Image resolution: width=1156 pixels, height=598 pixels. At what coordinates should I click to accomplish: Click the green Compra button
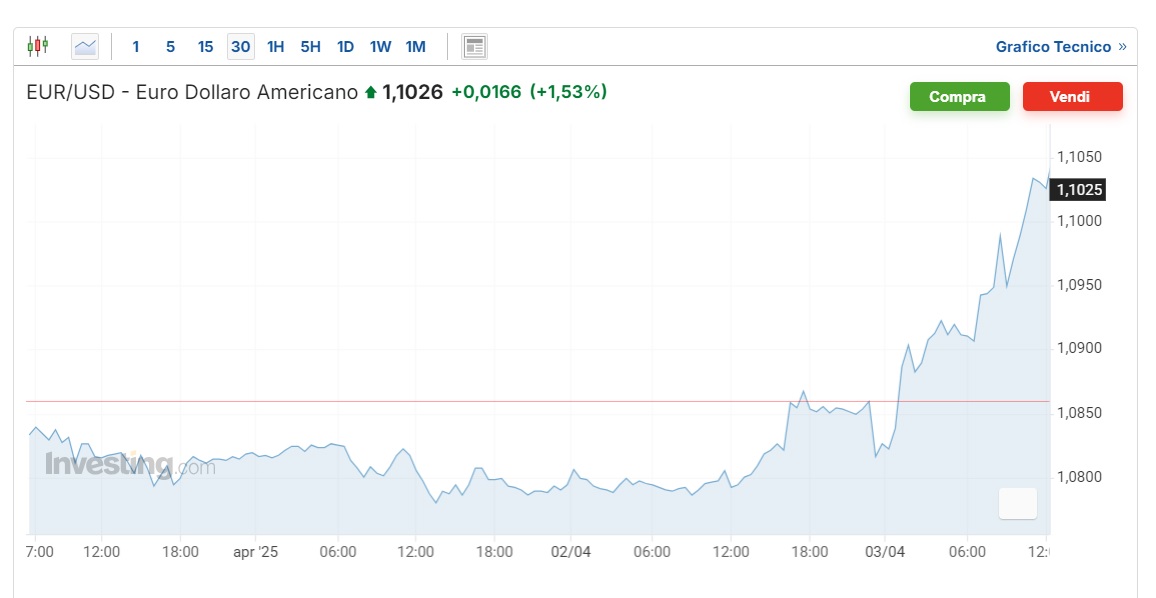(959, 97)
